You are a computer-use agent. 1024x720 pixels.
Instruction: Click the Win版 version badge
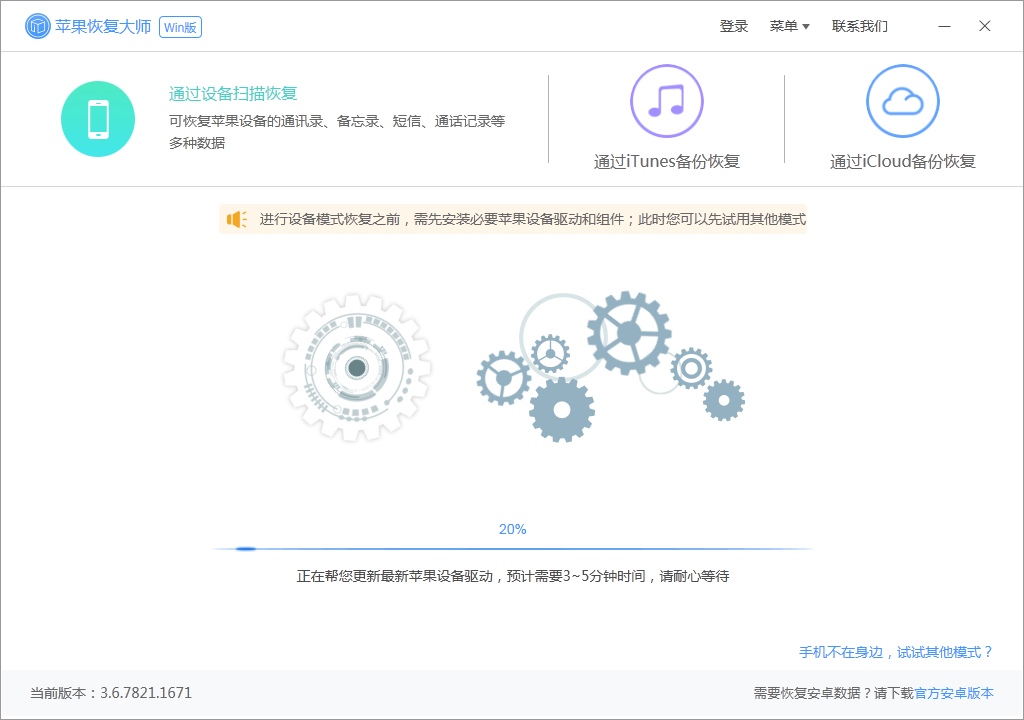tap(180, 26)
